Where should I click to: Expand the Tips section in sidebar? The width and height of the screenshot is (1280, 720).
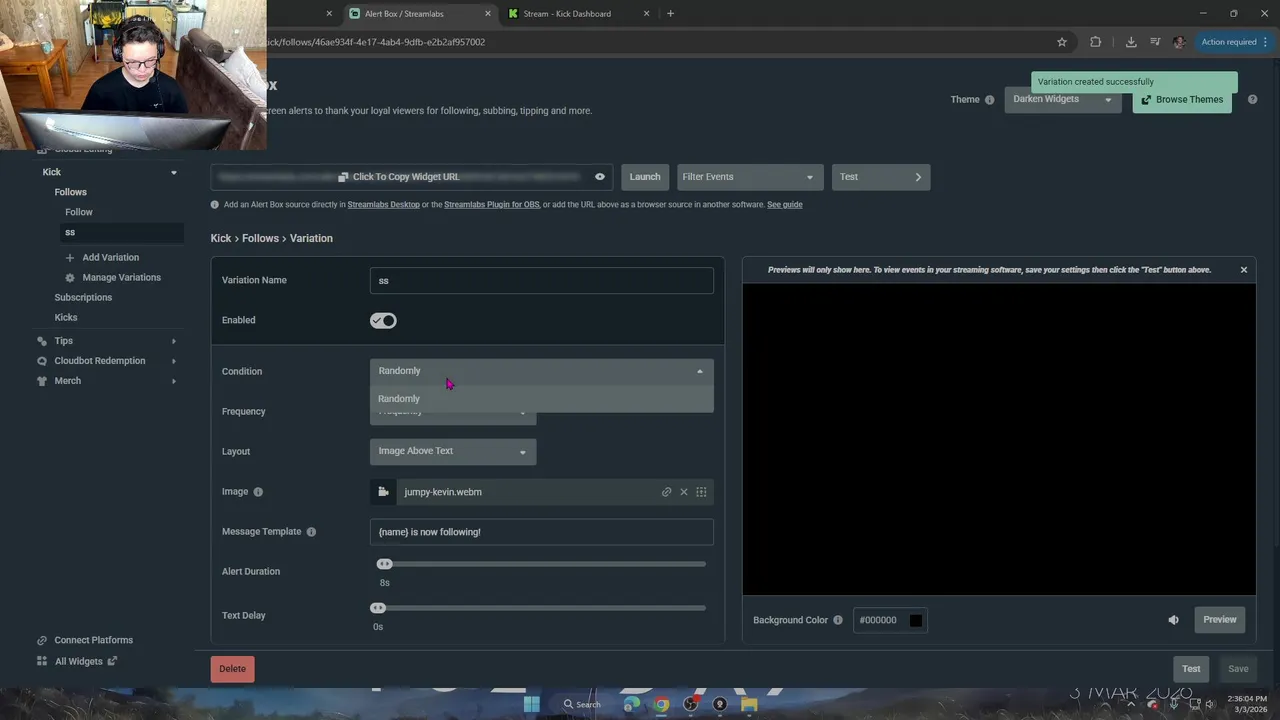tap(173, 341)
